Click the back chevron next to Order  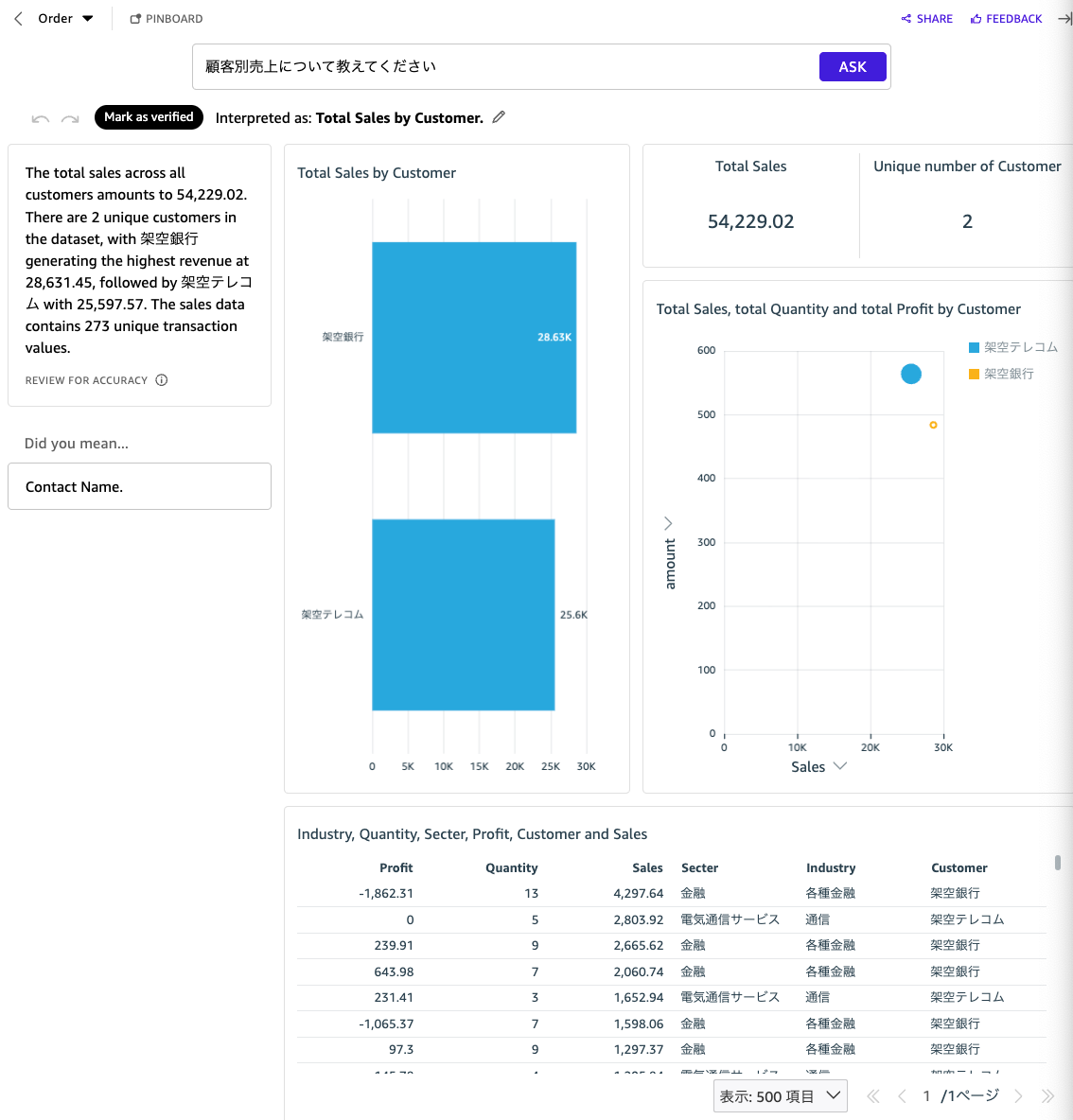(x=16, y=17)
